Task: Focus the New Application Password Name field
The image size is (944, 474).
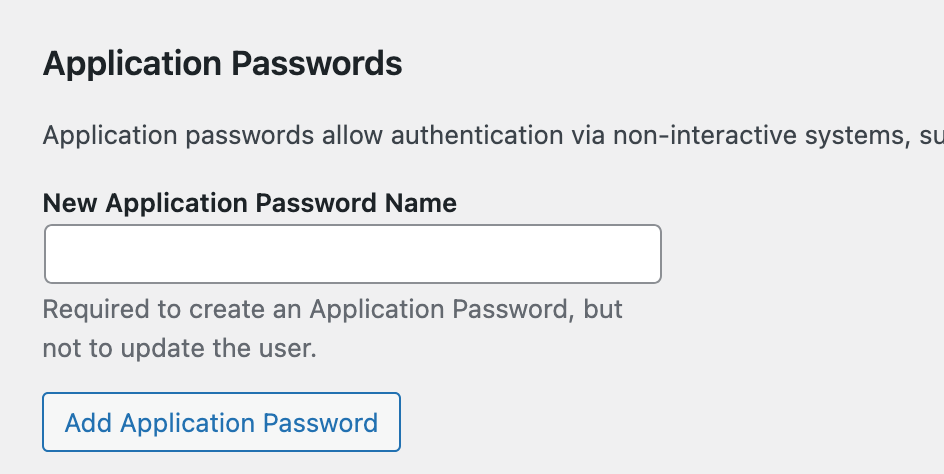Action: (352, 254)
